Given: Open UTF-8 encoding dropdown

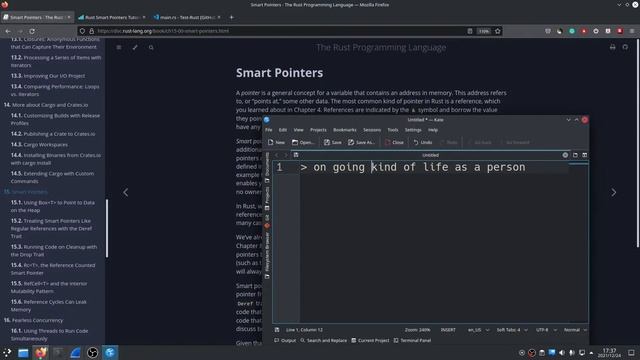Looking at the screenshot, I should coord(546,330).
